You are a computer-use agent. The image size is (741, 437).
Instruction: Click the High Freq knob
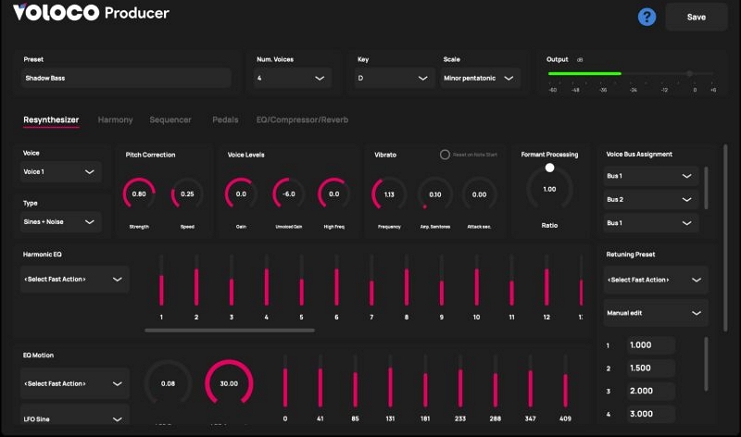pyautogui.click(x=334, y=194)
